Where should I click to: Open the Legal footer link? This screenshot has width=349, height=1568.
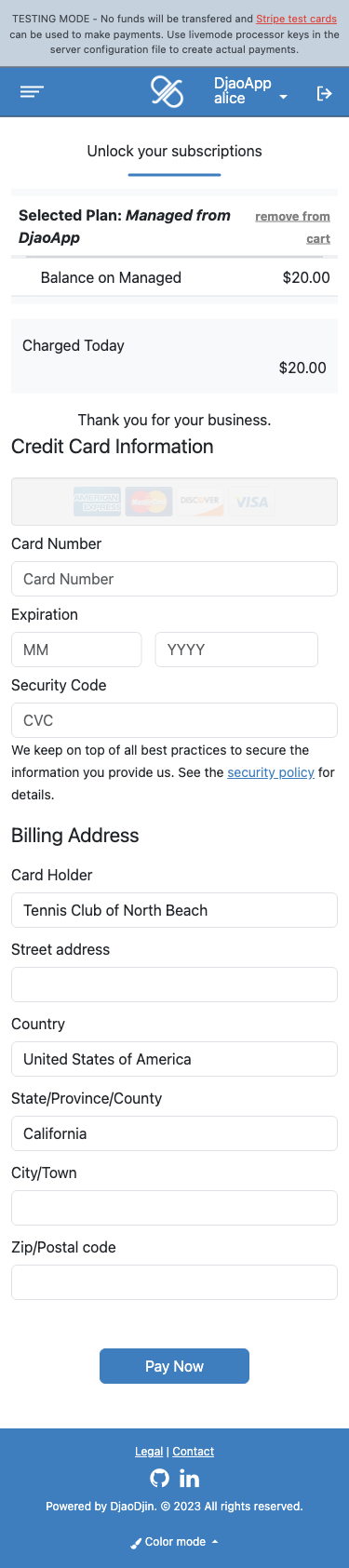click(149, 1452)
